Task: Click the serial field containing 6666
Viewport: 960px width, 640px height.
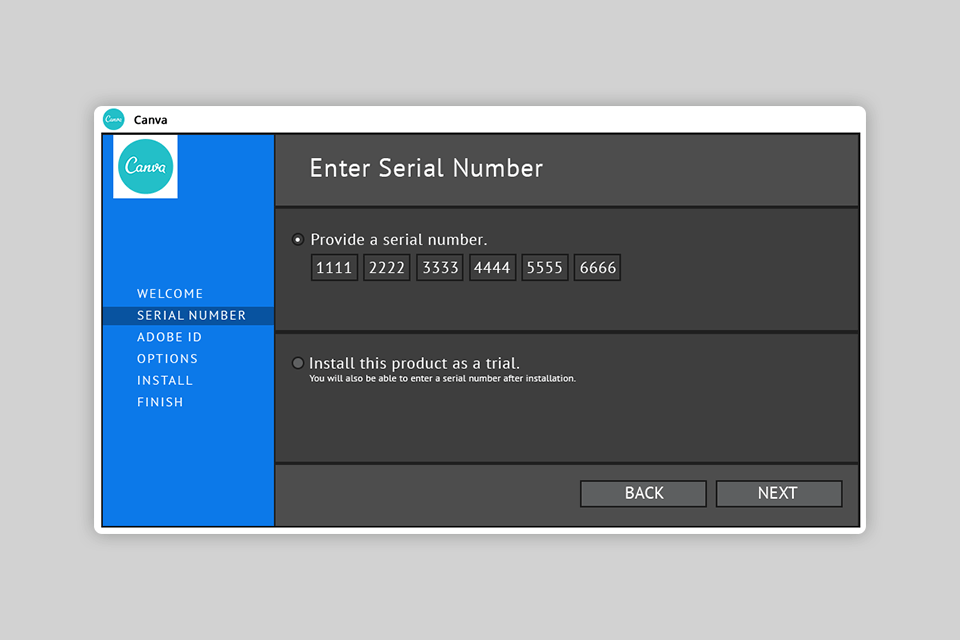Action: 598,268
